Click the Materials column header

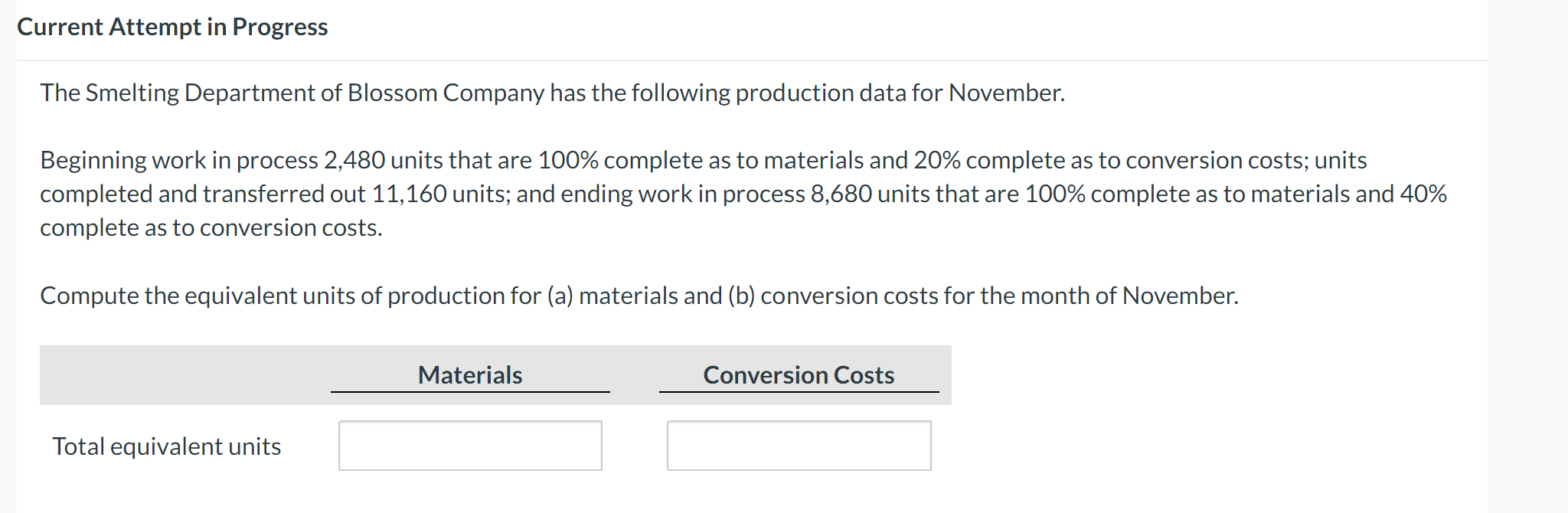pos(470,375)
